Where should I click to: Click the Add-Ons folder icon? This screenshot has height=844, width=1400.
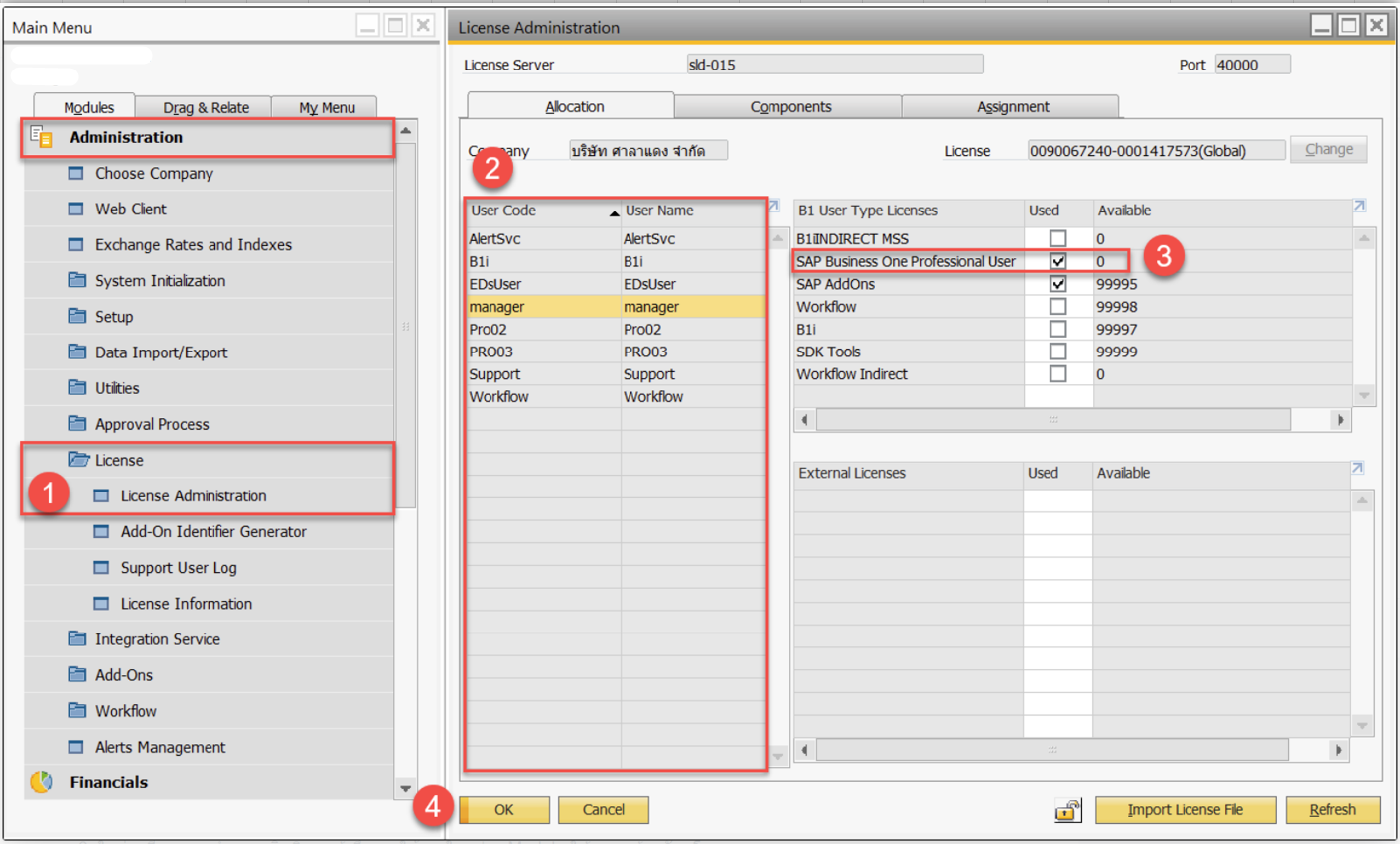point(76,674)
